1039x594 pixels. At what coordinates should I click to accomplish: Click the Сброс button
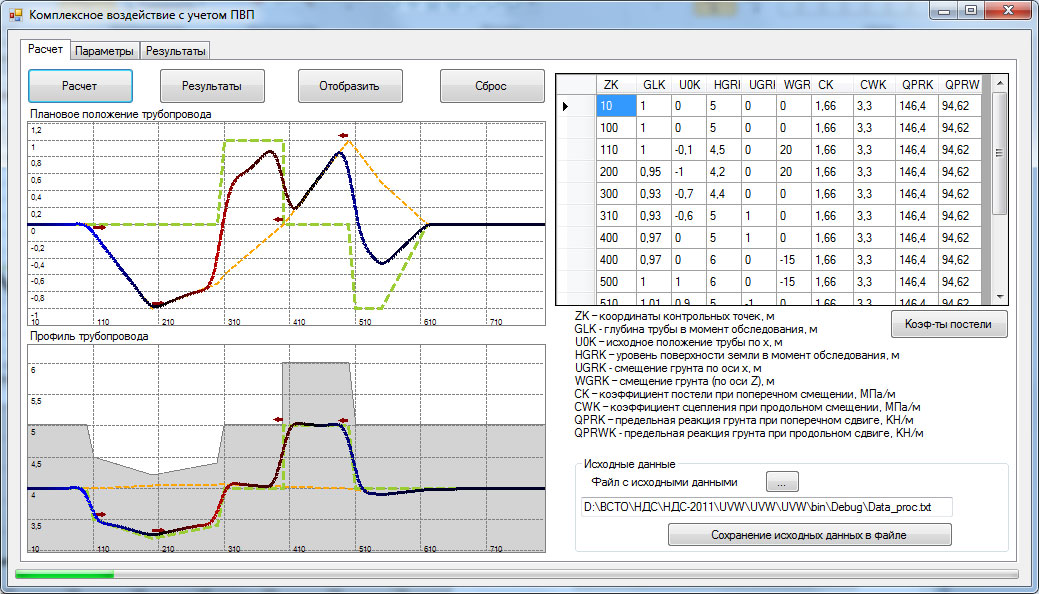point(492,86)
